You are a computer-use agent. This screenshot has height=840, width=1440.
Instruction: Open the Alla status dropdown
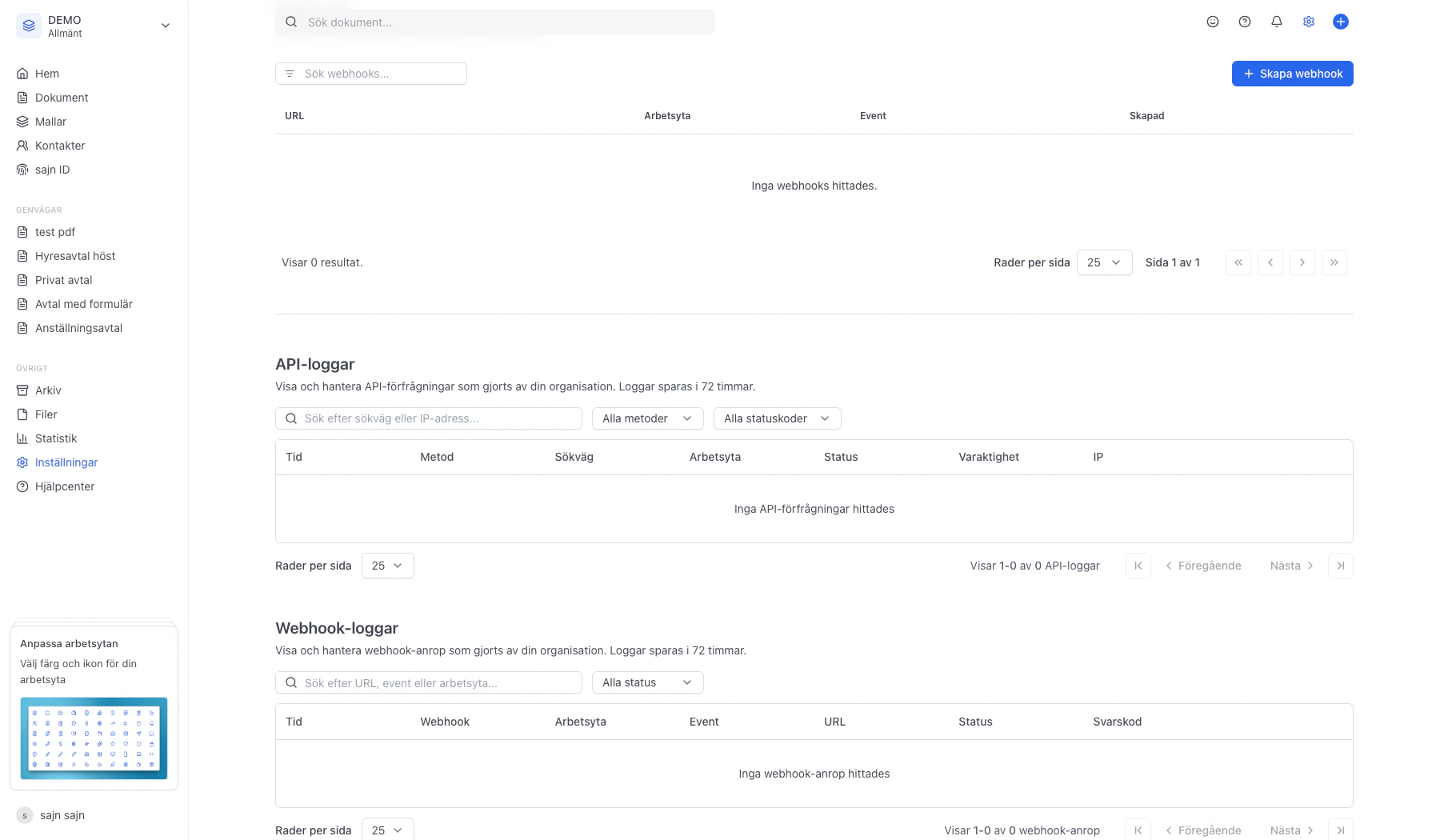[647, 682]
